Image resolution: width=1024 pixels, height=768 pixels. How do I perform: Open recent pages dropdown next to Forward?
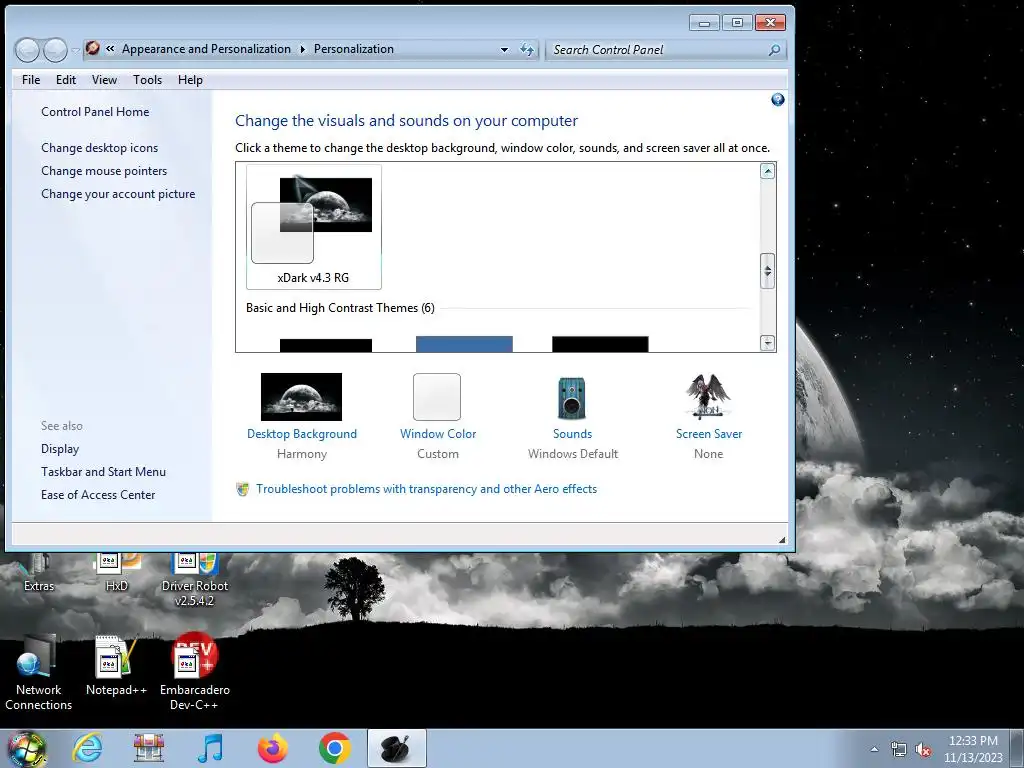click(x=75, y=50)
